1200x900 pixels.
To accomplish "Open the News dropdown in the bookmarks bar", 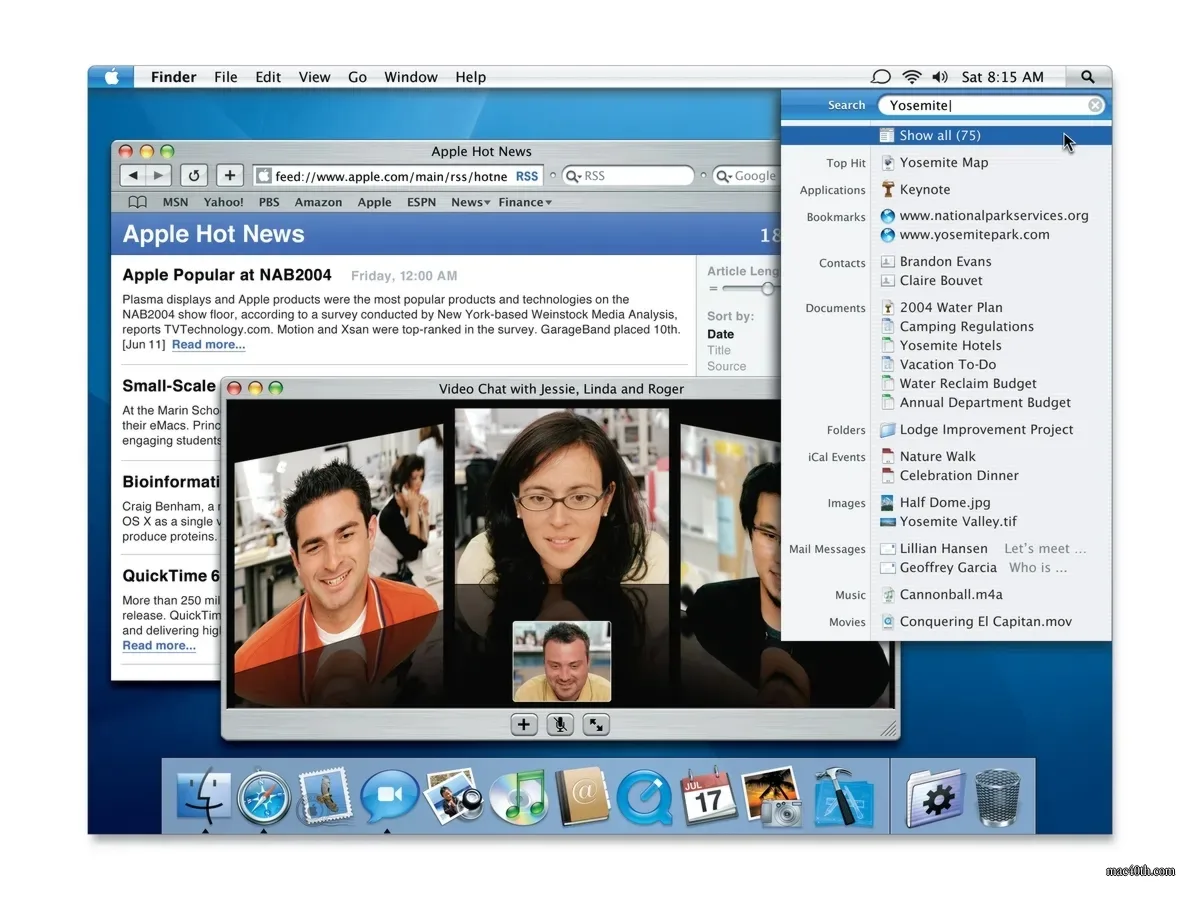I will 469,201.
